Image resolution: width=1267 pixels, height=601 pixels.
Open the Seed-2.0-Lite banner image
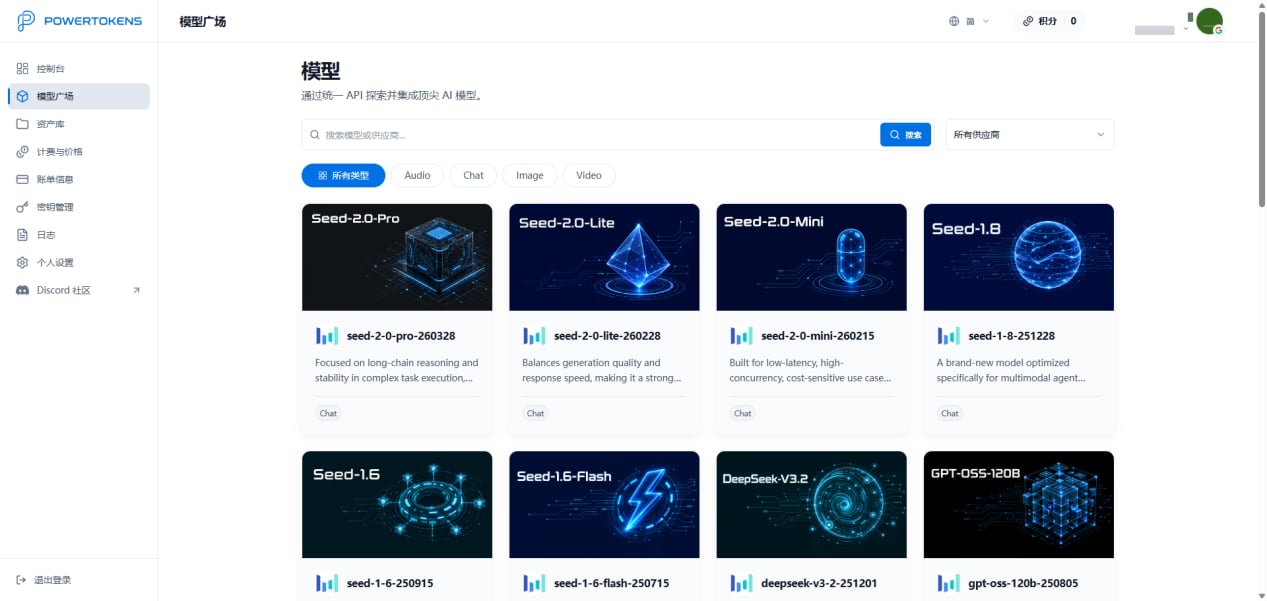tap(604, 257)
